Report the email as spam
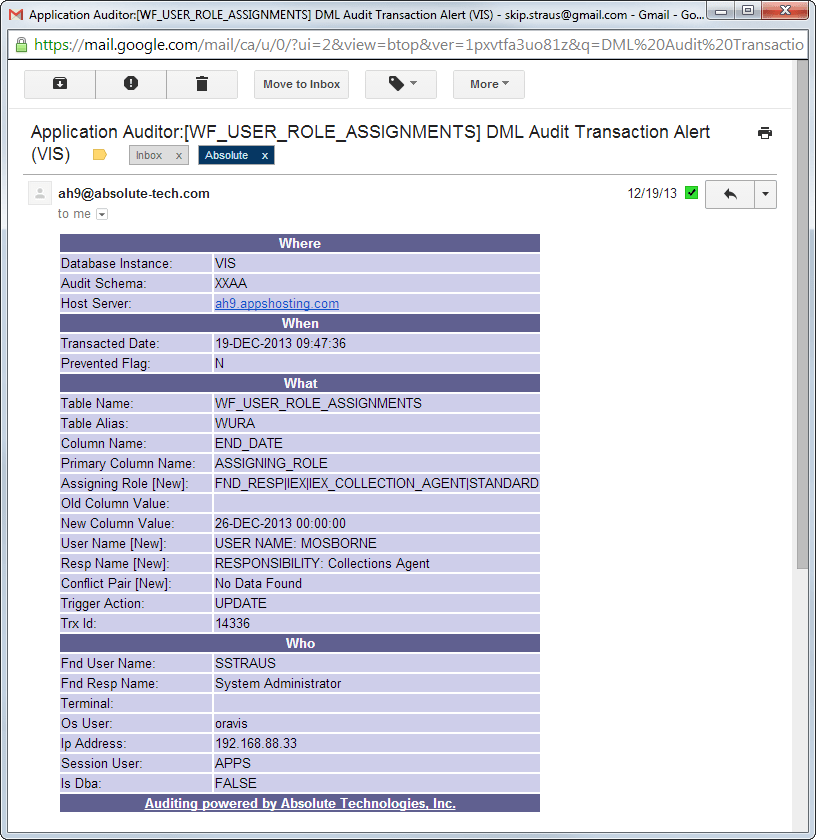This screenshot has width=816, height=840. pyautogui.click(x=130, y=84)
